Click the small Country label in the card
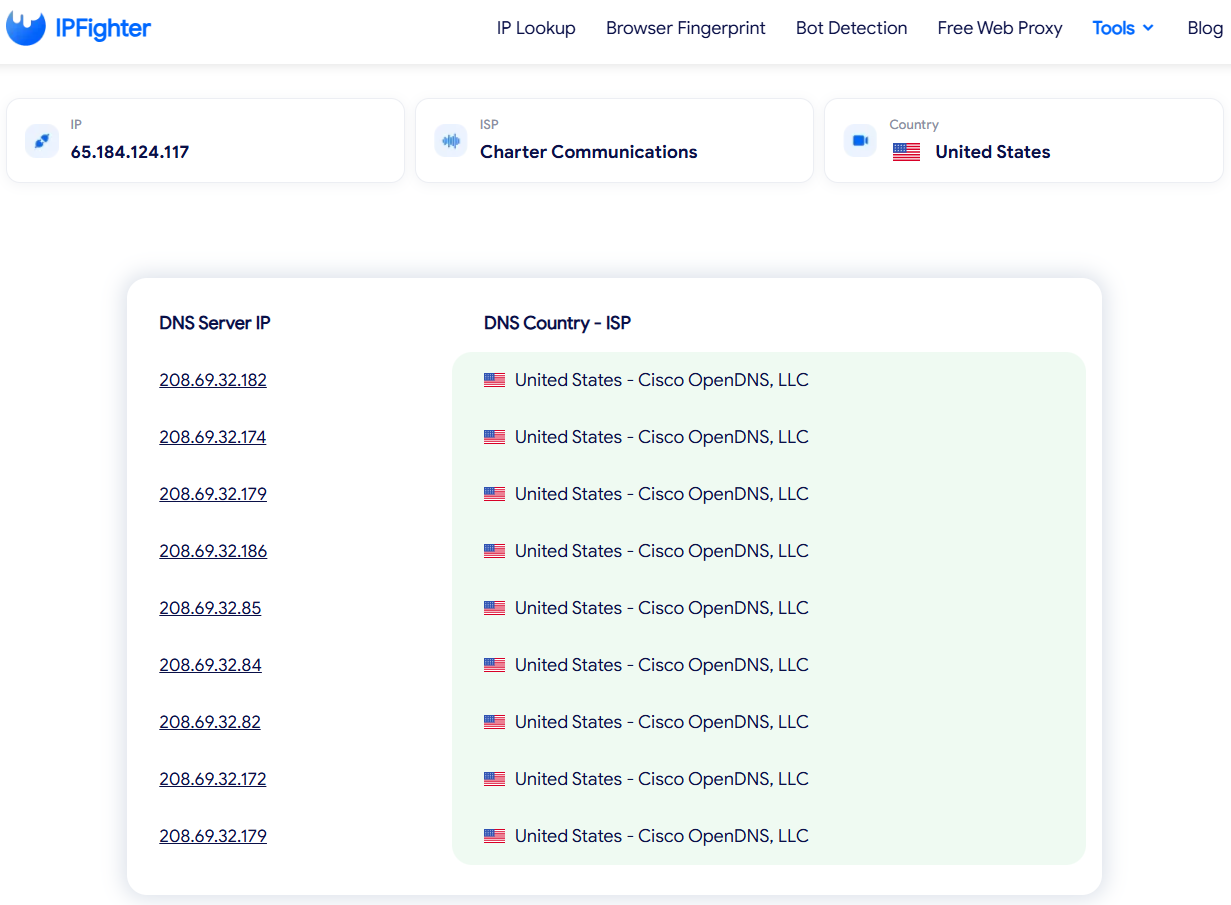This screenshot has height=905, width=1231. 914,125
